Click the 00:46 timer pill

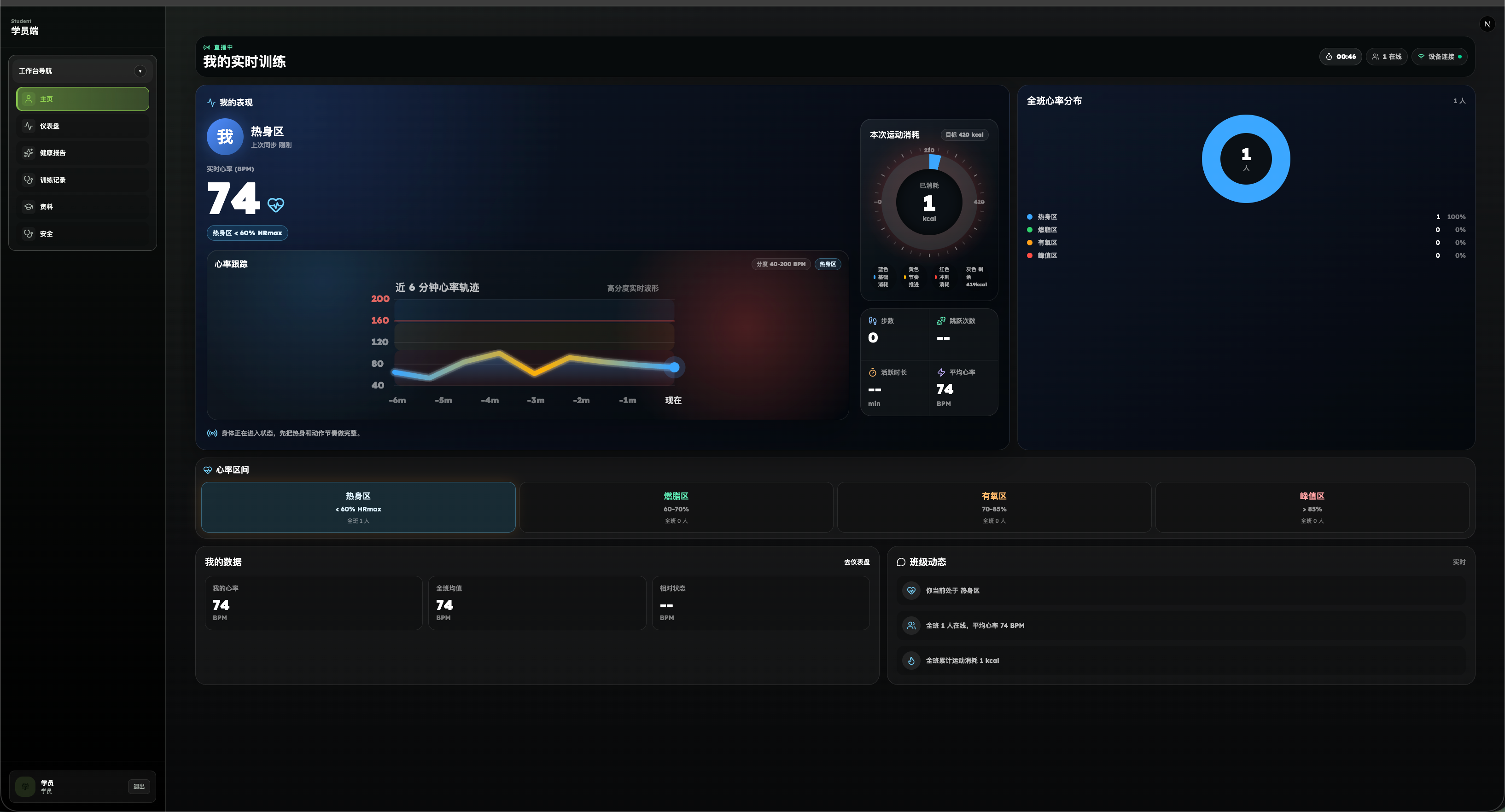pyautogui.click(x=1340, y=57)
